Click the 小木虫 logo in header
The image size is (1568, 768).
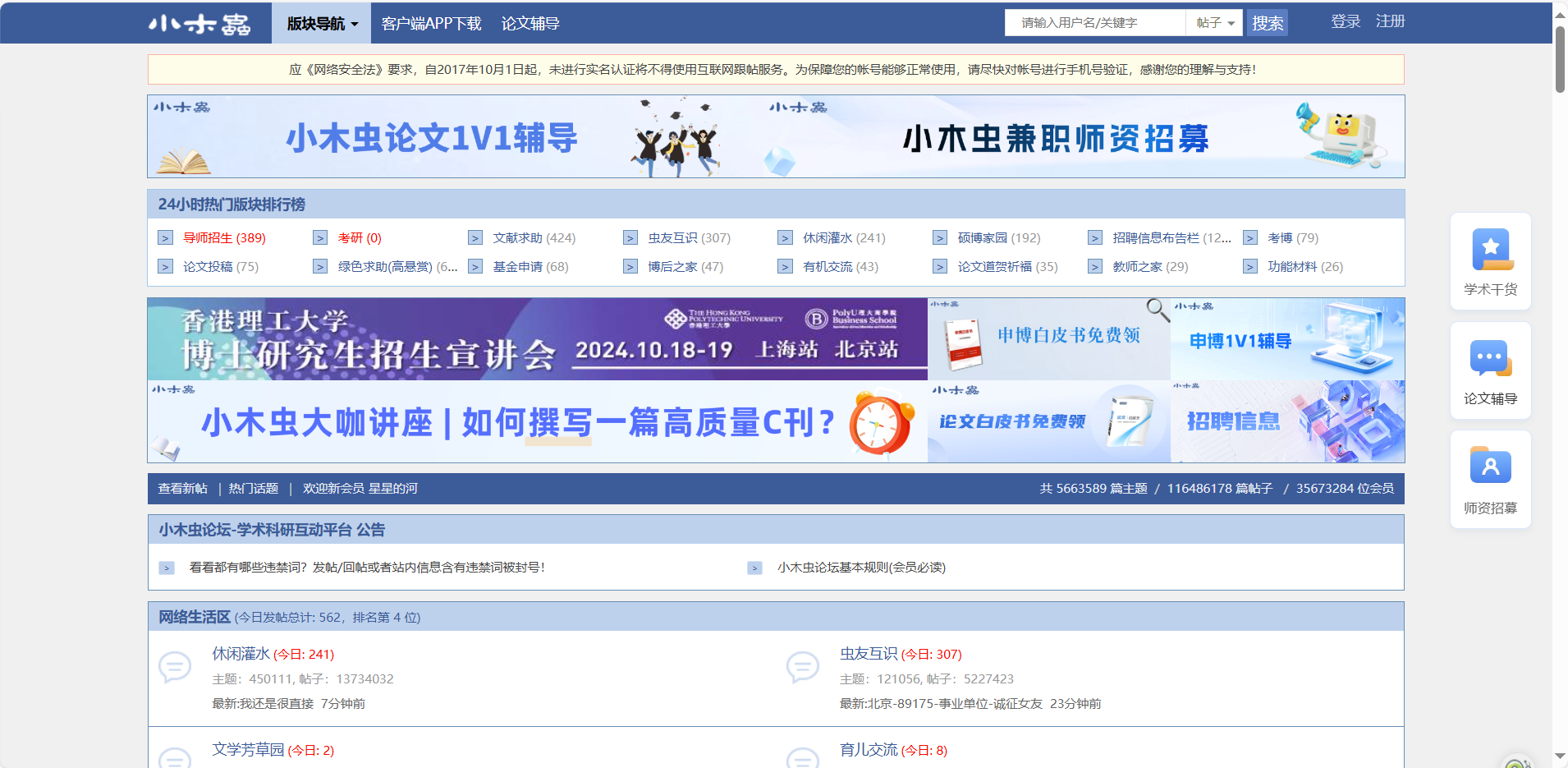(x=199, y=24)
